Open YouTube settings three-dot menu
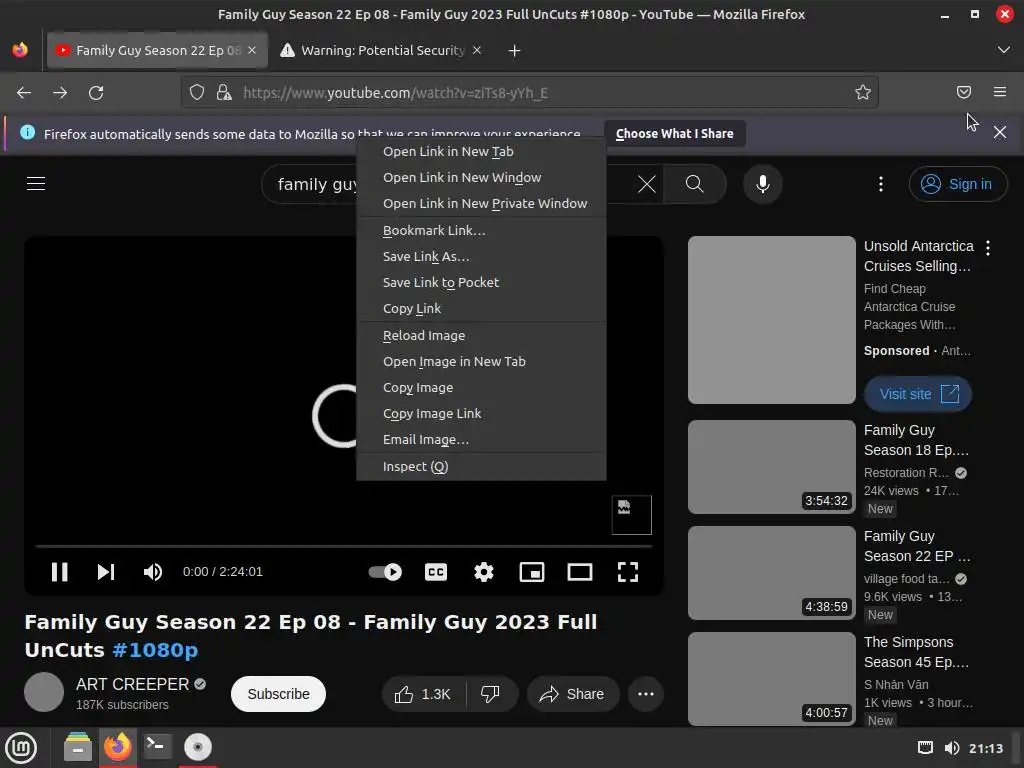 click(881, 184)
